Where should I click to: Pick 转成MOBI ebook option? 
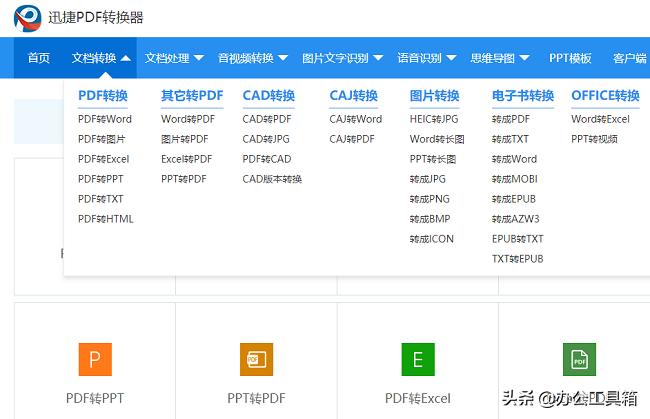[514, 179]
